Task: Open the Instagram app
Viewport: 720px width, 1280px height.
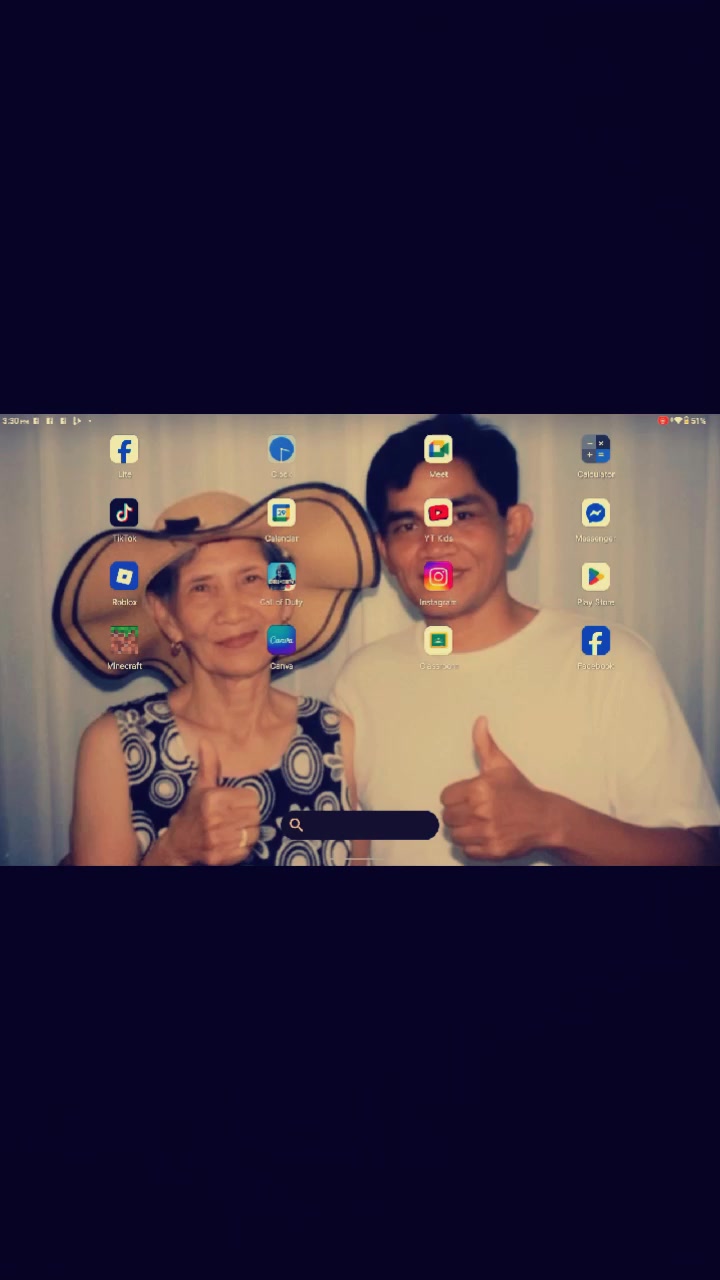Action: click(438, 577)
